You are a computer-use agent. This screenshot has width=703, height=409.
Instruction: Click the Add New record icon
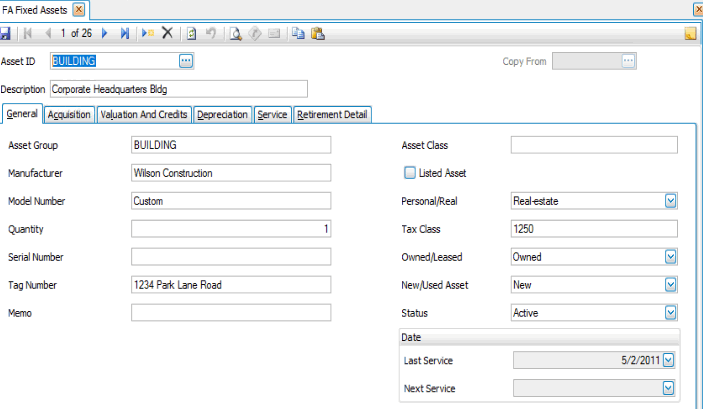coord(148,33)
